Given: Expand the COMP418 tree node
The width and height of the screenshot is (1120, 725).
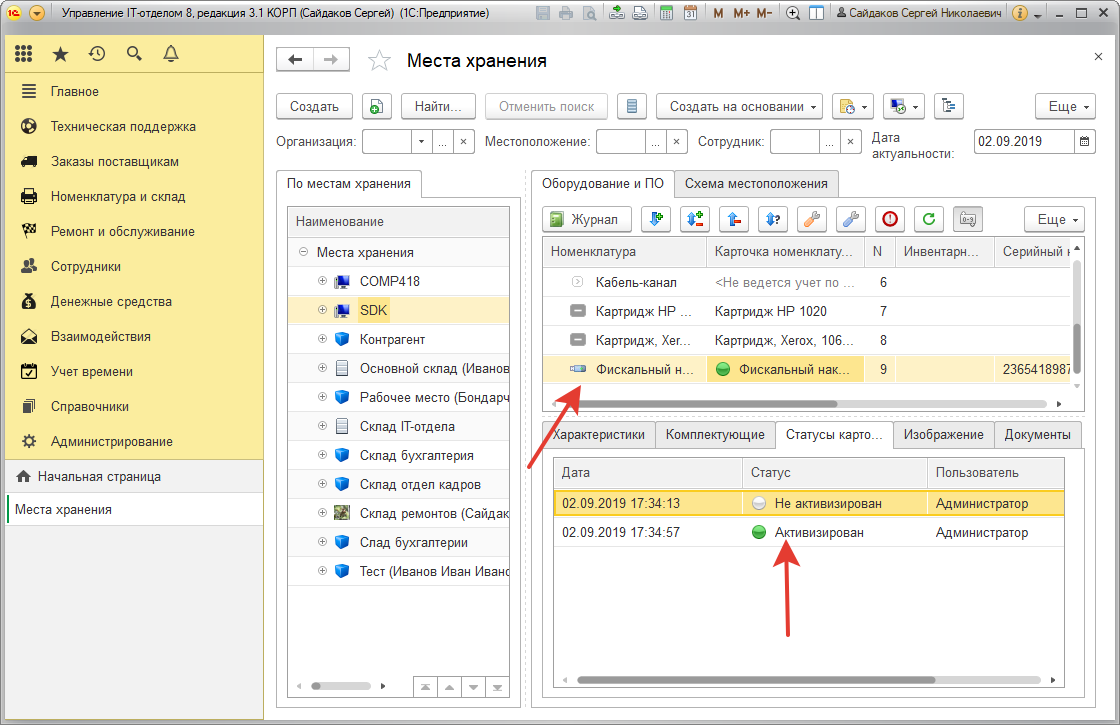Looking at the screenshot, I should pos(322,281).
